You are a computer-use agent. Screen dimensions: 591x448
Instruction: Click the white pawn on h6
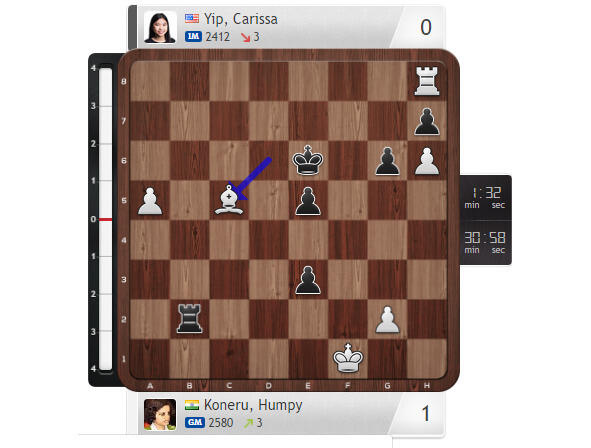point(427,161)
